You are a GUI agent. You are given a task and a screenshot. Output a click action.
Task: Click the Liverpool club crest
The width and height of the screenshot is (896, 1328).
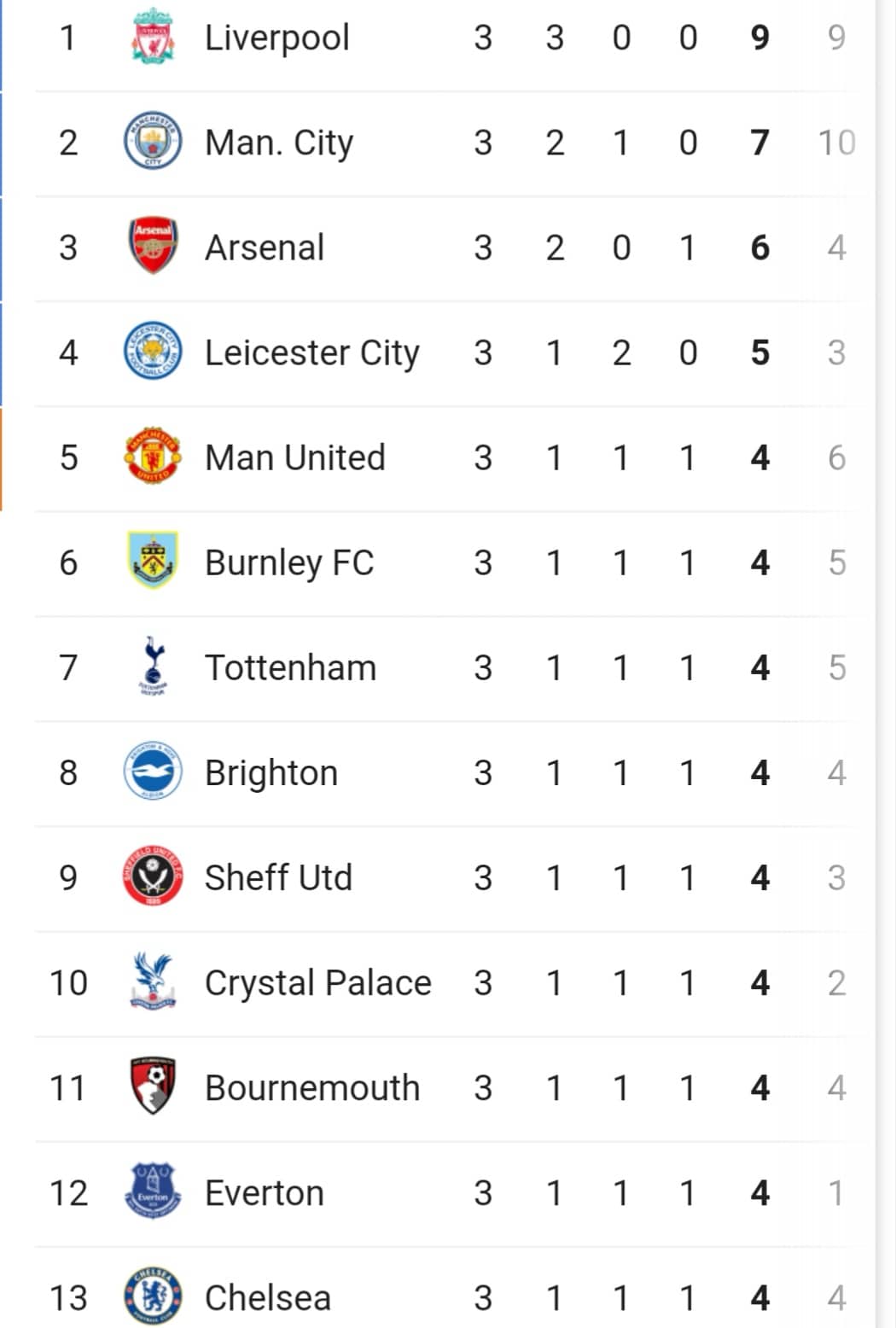tap(154, 36)
